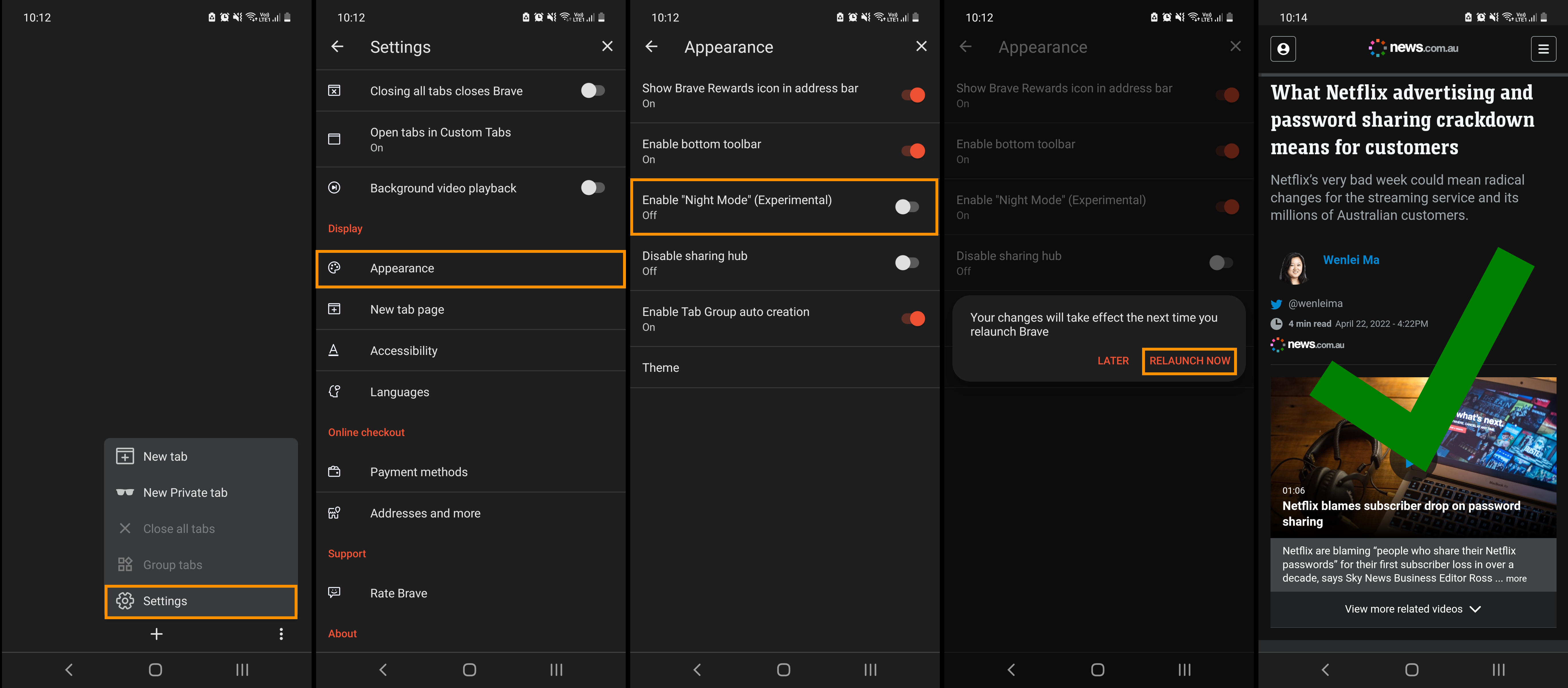Click the Rate Brave feedback icon
Screen dimensions: 1568x688
[334, 593]
